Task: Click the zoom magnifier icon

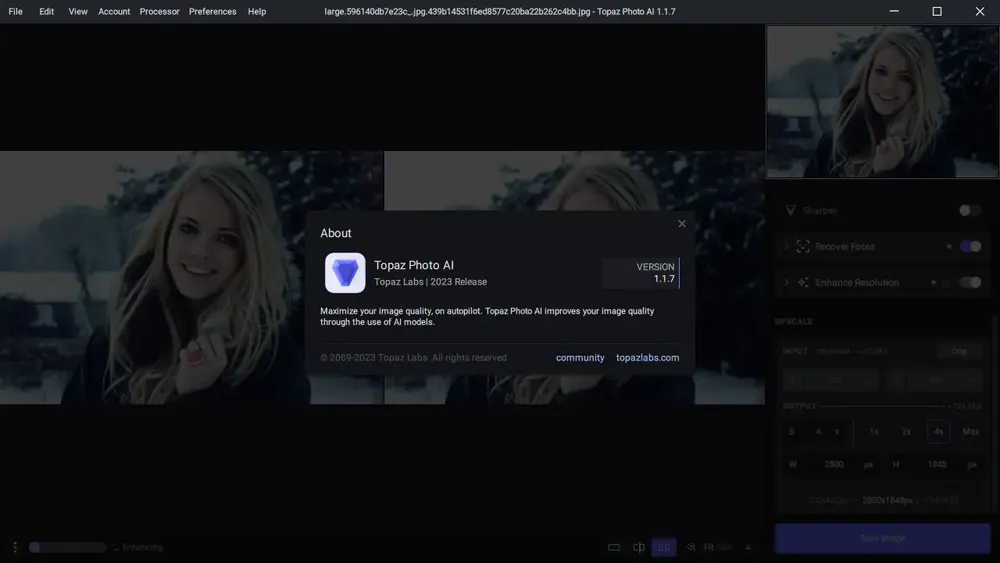Action: [691, 547]
